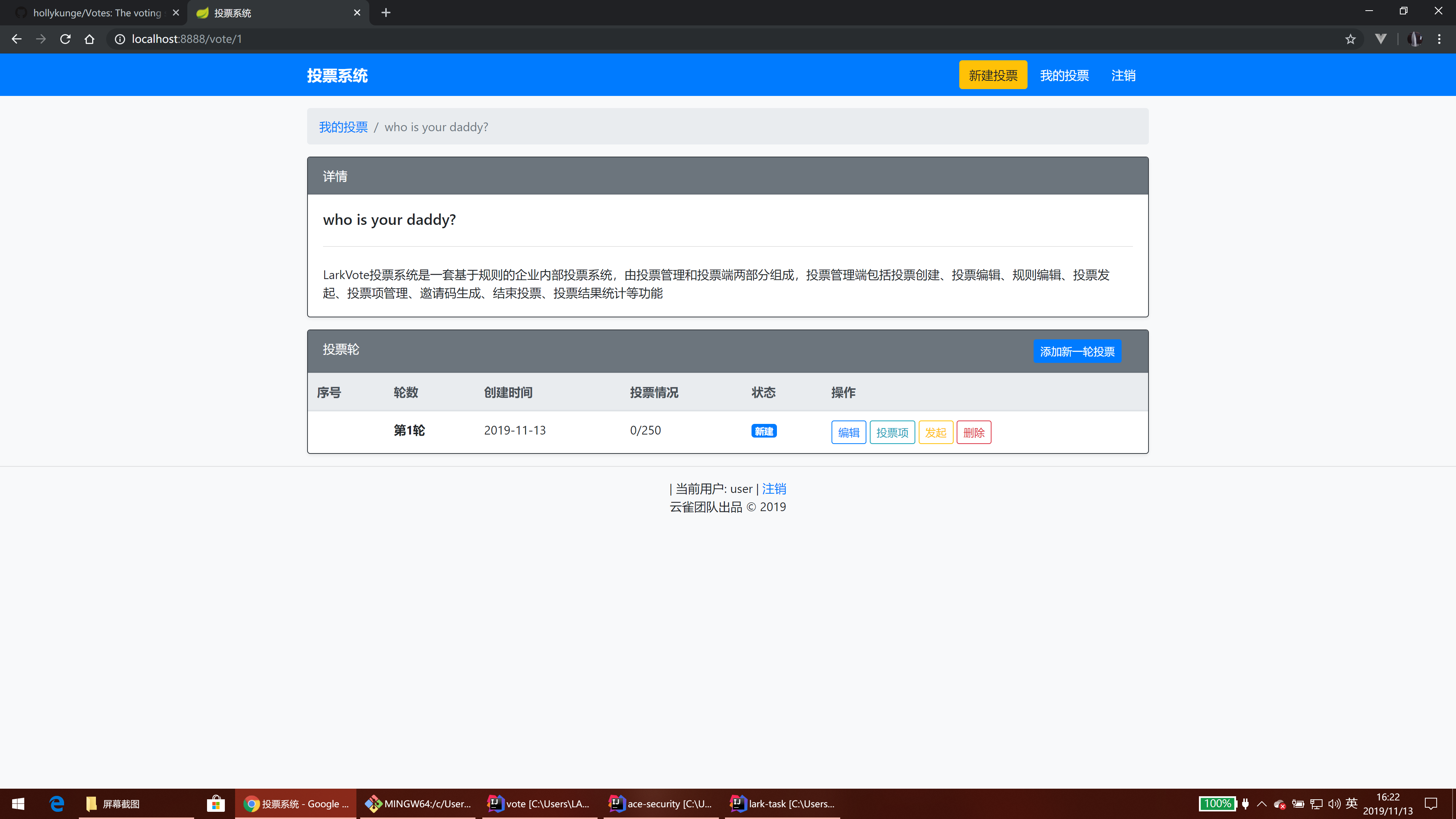Click the 我的投票 breadcrumb link
The width and height of the screenshot is (1456, 819).
click(343, 127)
